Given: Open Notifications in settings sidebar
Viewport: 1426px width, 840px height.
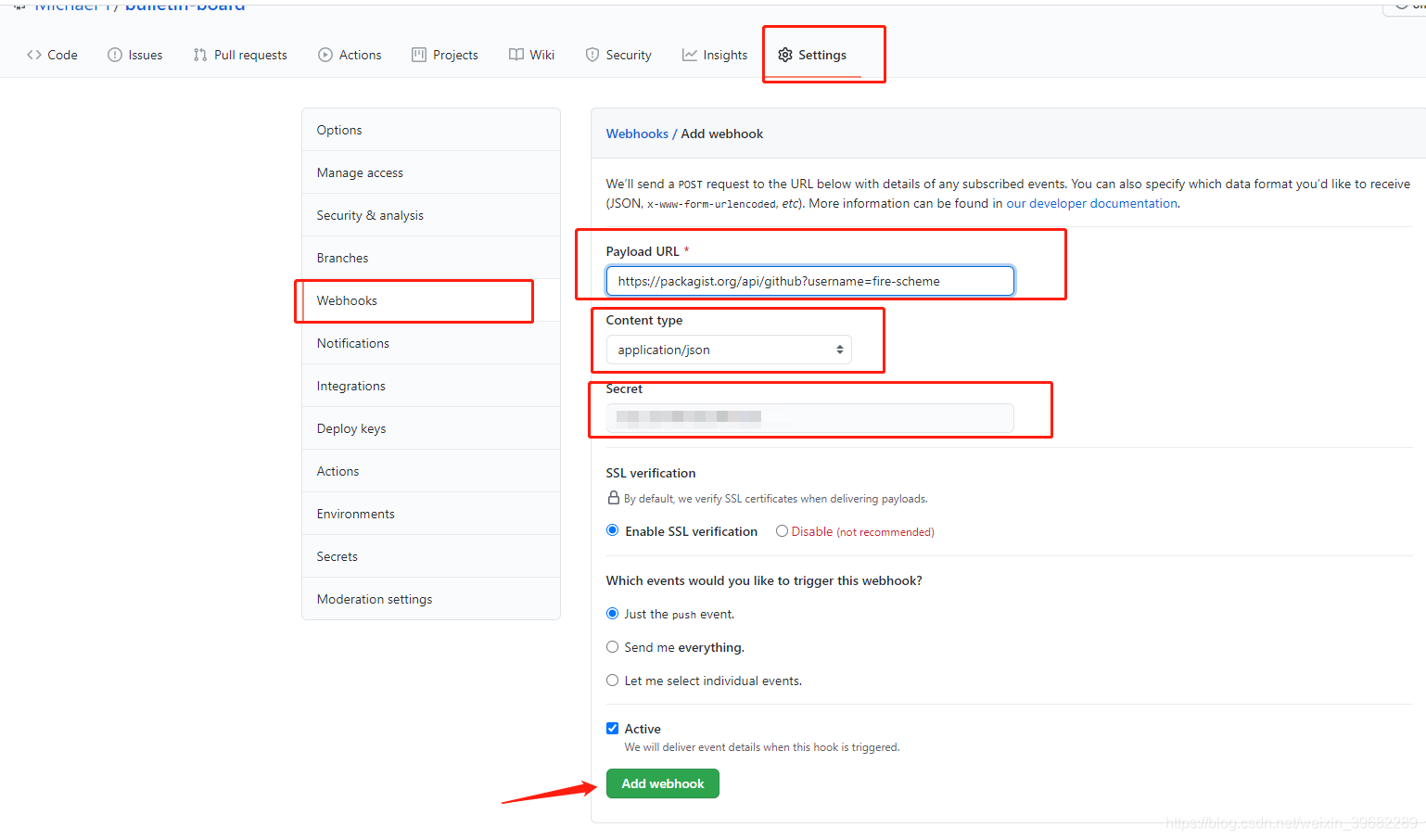Looking at the screenshot, I should coord(431,343).
